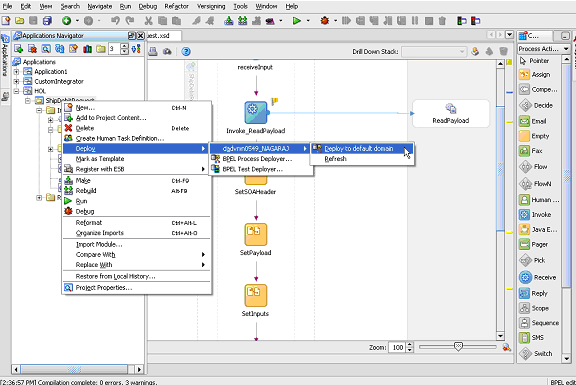Open the Refactor menu

pos(176,6)
